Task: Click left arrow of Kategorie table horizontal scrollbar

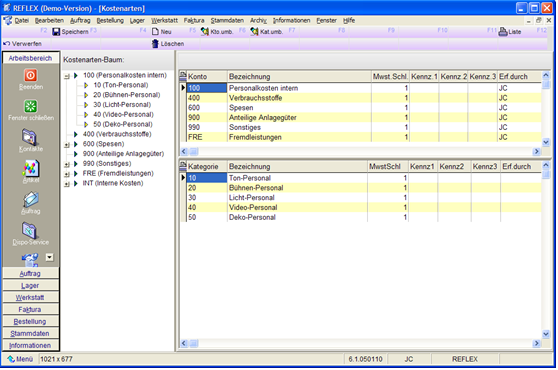Action: 184,343
